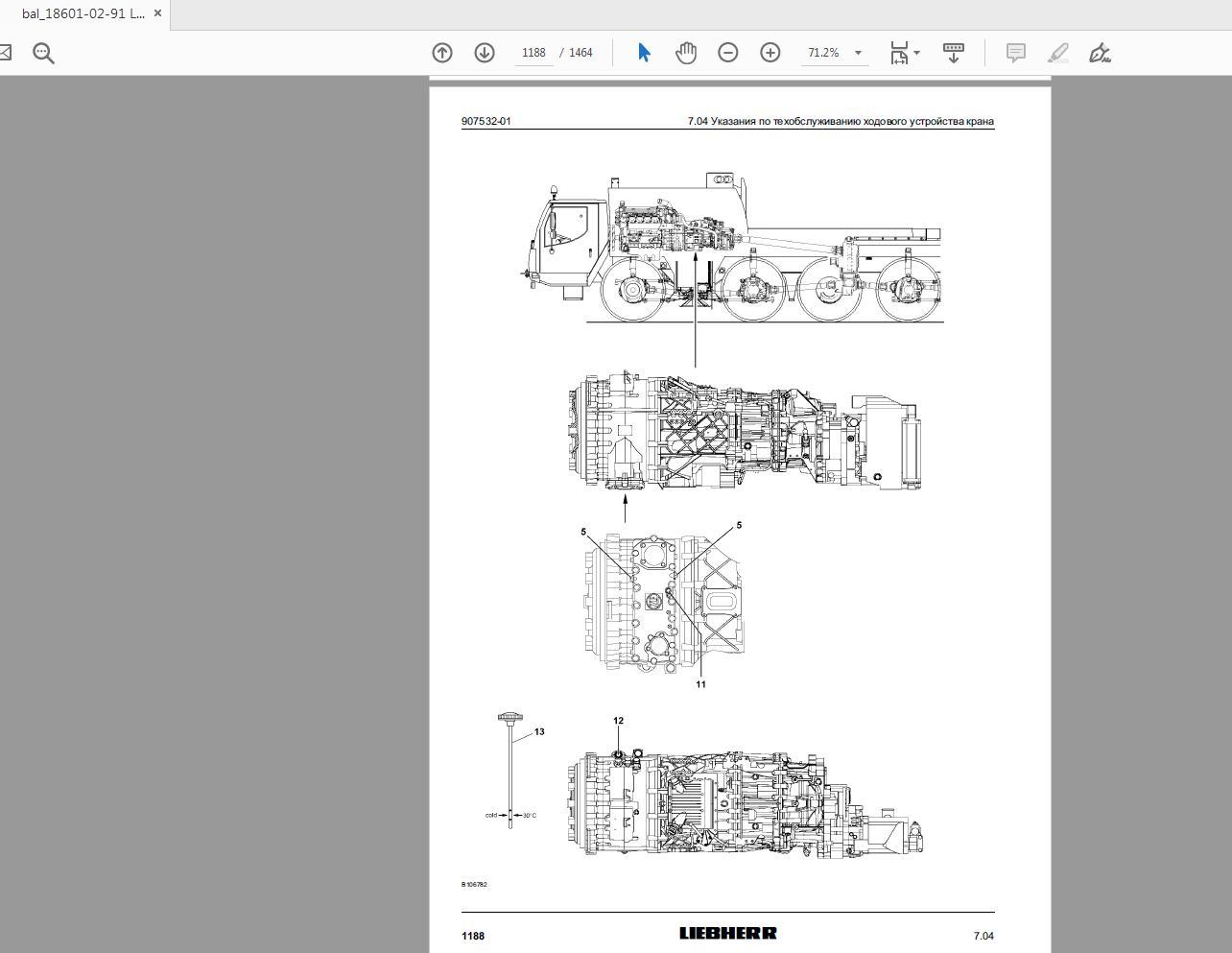
Task: Zoom out with the minus button
Action: coord(728,53)
